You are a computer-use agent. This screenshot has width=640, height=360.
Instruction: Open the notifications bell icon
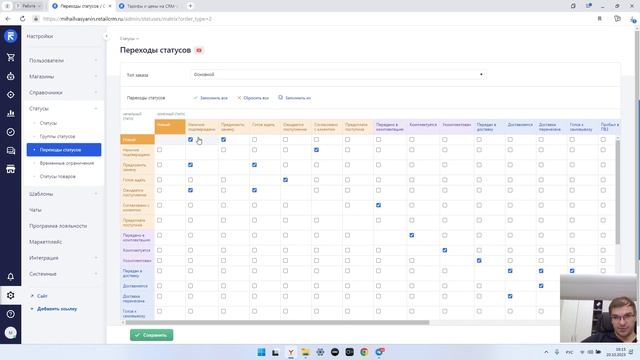click(x=11, y=277)
